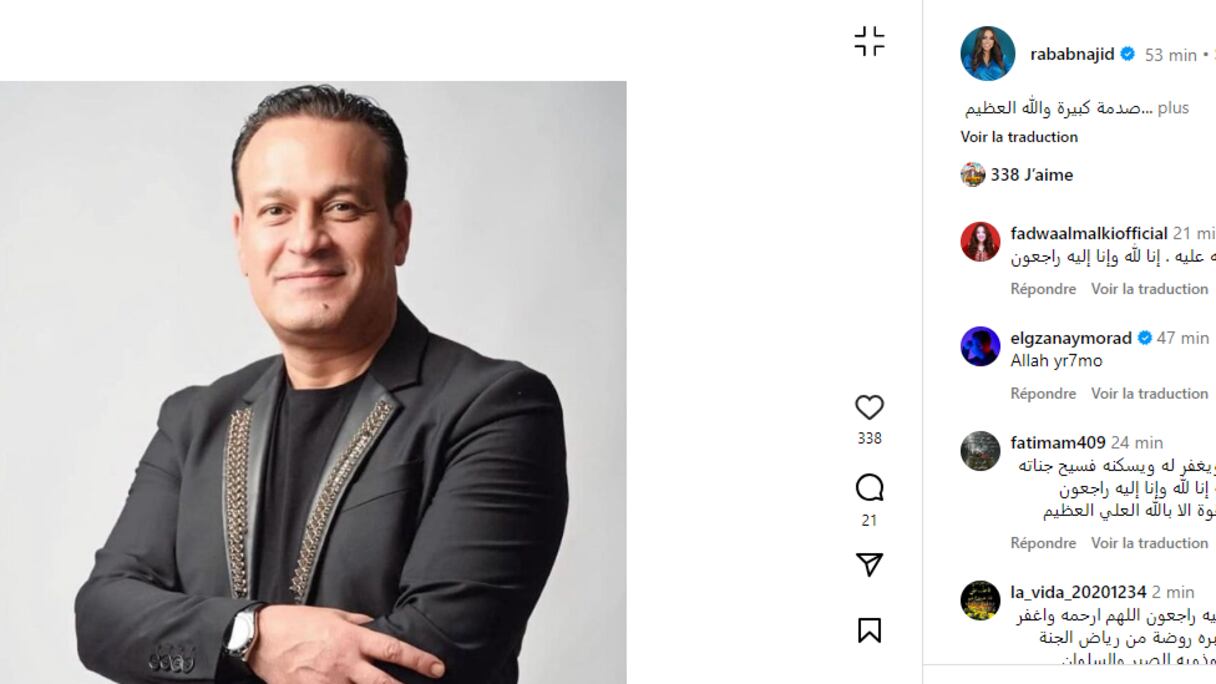Screen dimensions: 1216x684
Task: Share the post with paper plane icon
Action: [x=869, y=565]
